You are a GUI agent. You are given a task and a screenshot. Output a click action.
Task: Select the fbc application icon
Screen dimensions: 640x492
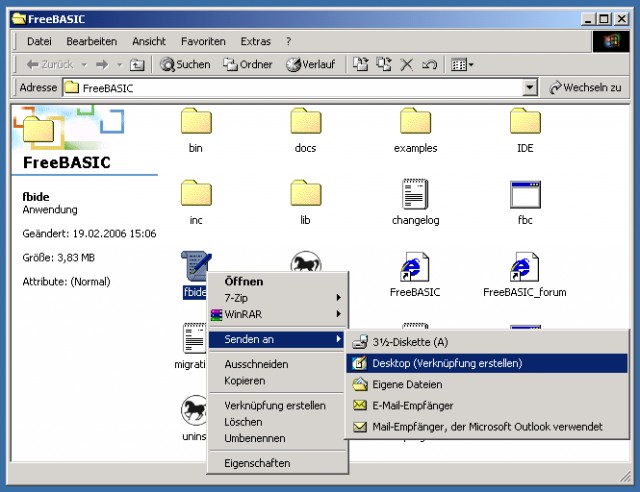pos(525,194)
